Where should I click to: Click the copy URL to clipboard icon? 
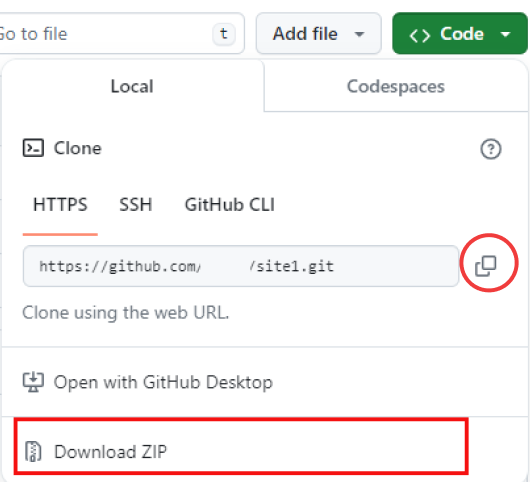(486, 266)
